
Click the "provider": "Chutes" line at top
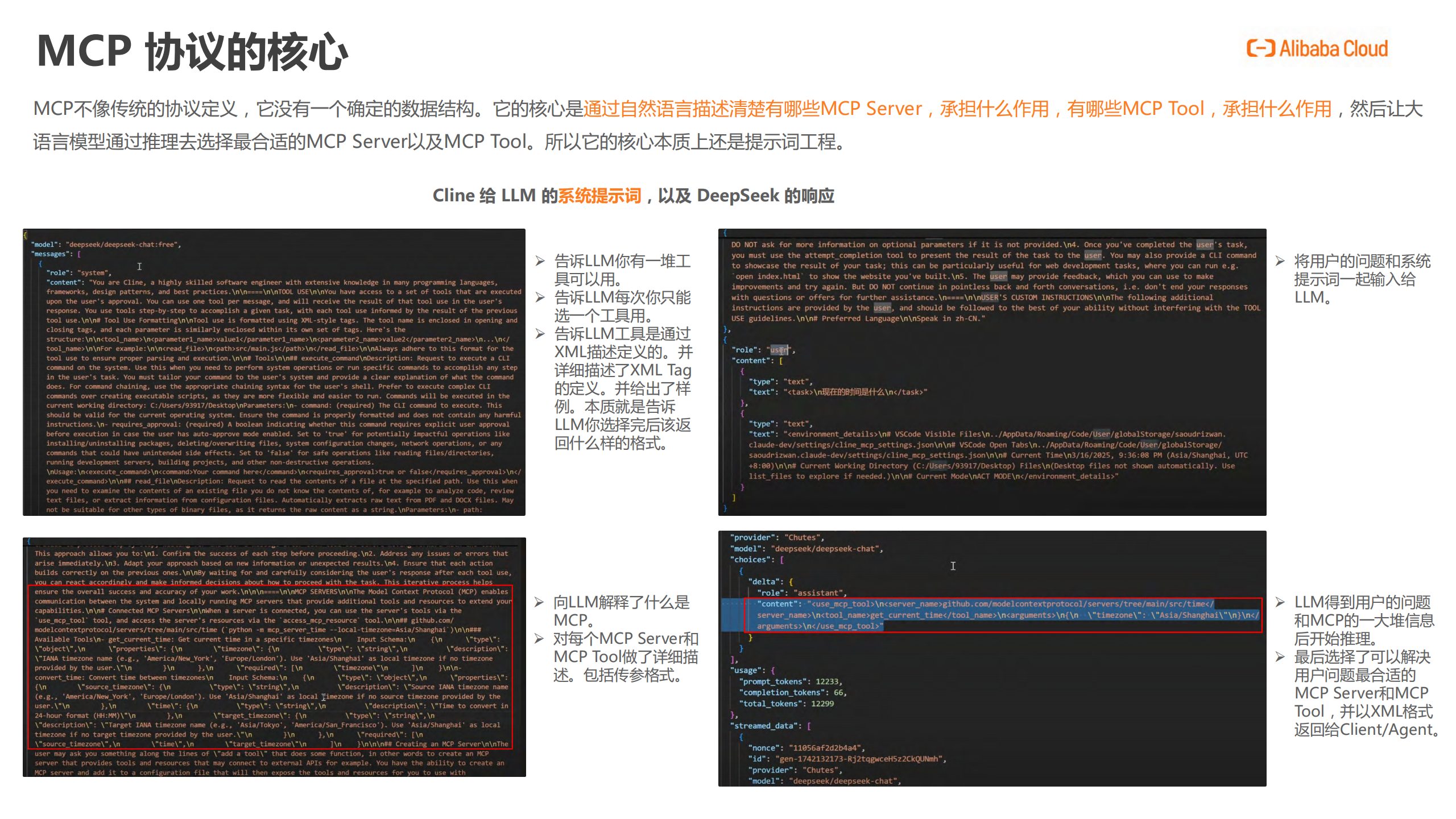coord(777,537)
